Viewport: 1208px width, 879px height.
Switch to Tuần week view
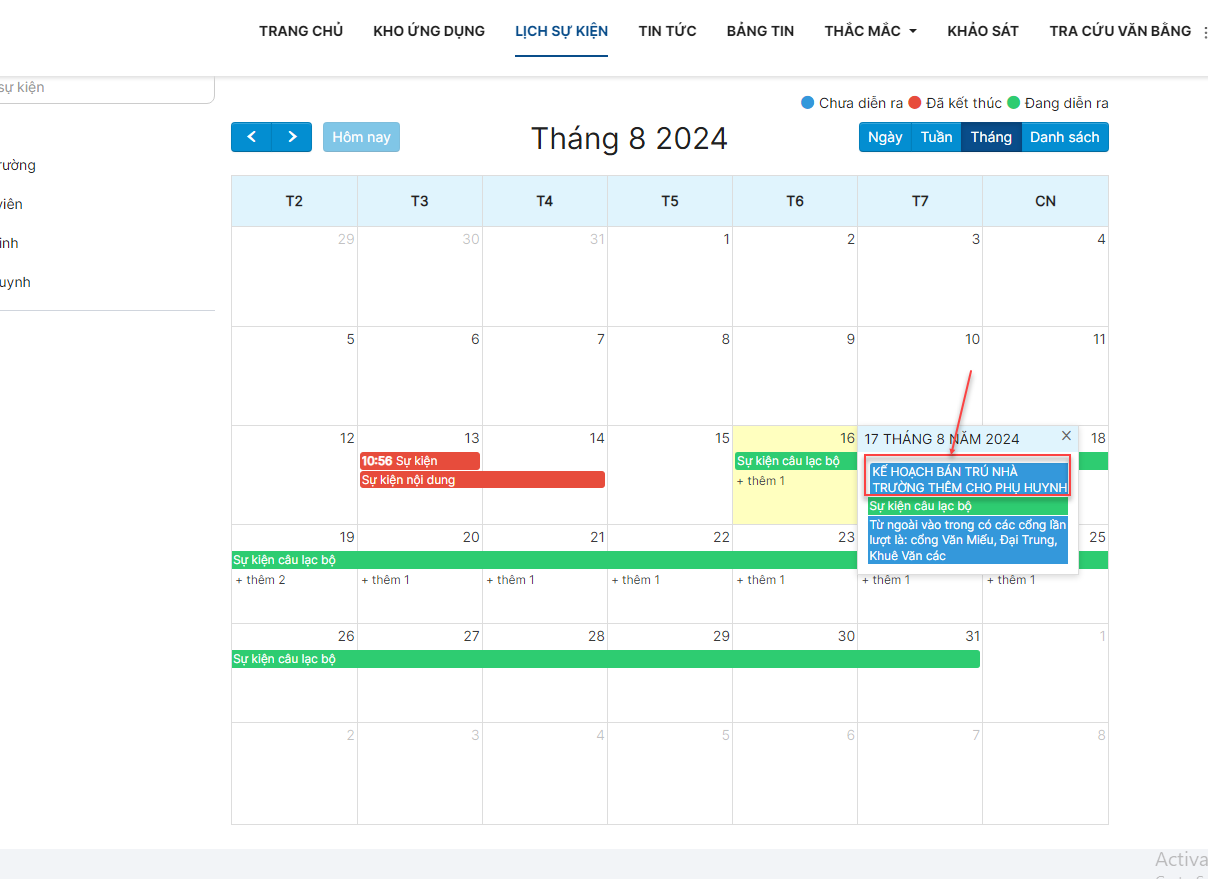pyautogui.click(x=936, y=137)
